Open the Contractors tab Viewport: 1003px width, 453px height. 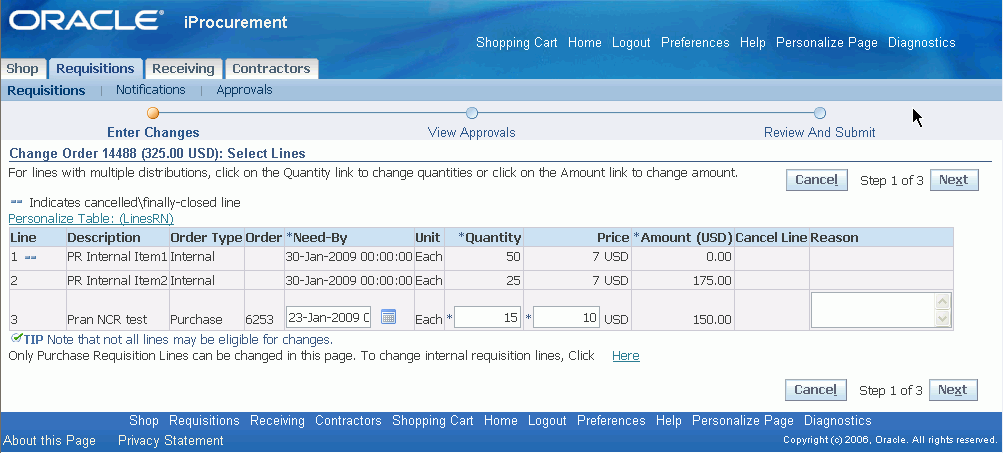pyautogui.click(x=271, y=68)
